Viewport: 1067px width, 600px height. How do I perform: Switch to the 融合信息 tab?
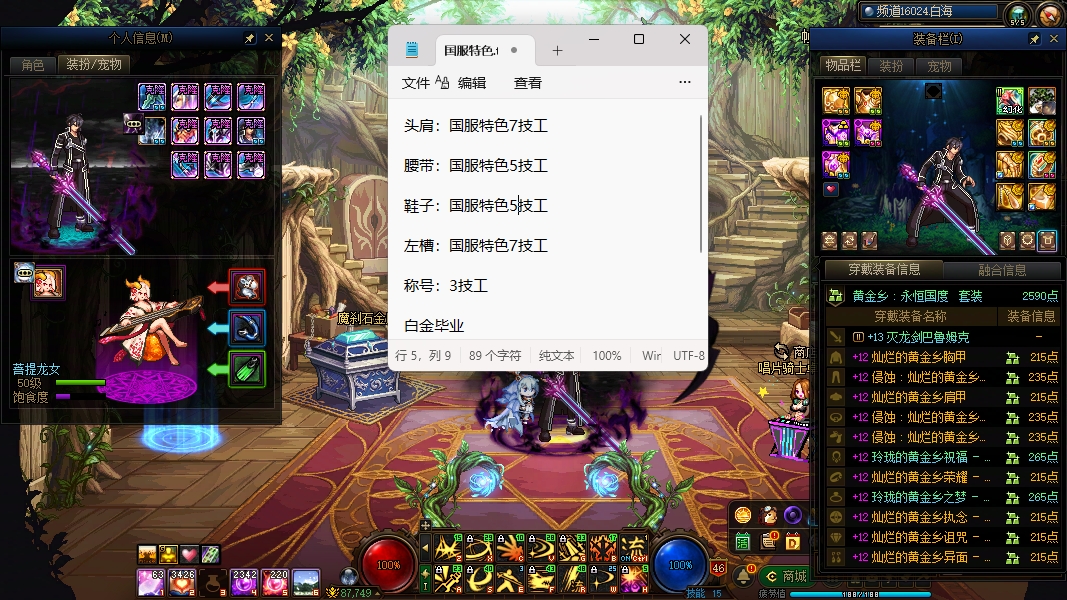coord(1000,270)
